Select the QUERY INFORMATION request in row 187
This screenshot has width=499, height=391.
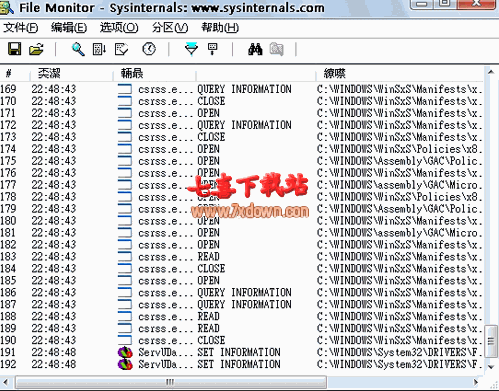(x=244, y=305)
